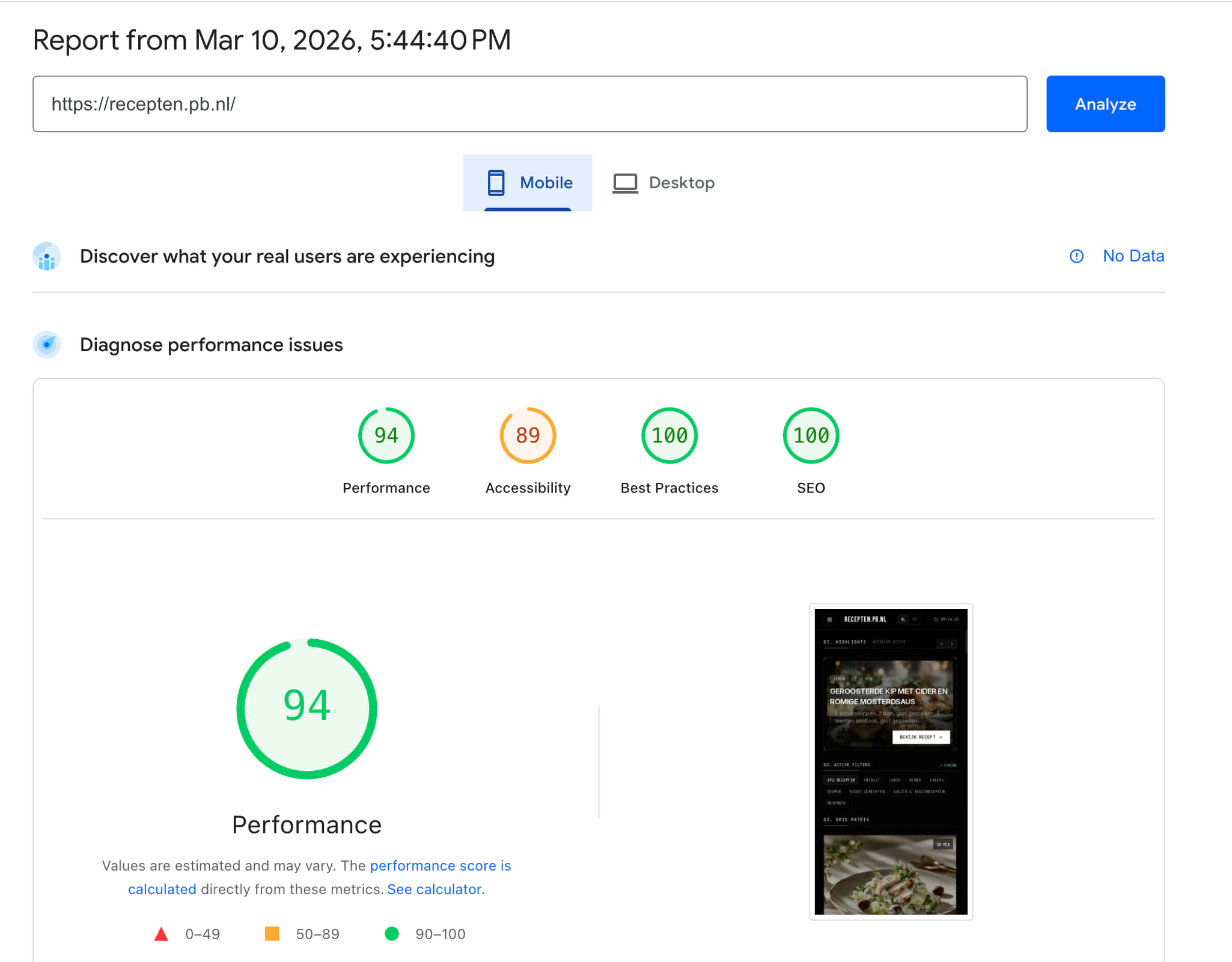The image size is (1232, 962).
Task: Open the See calculator link
Action: 435,889
